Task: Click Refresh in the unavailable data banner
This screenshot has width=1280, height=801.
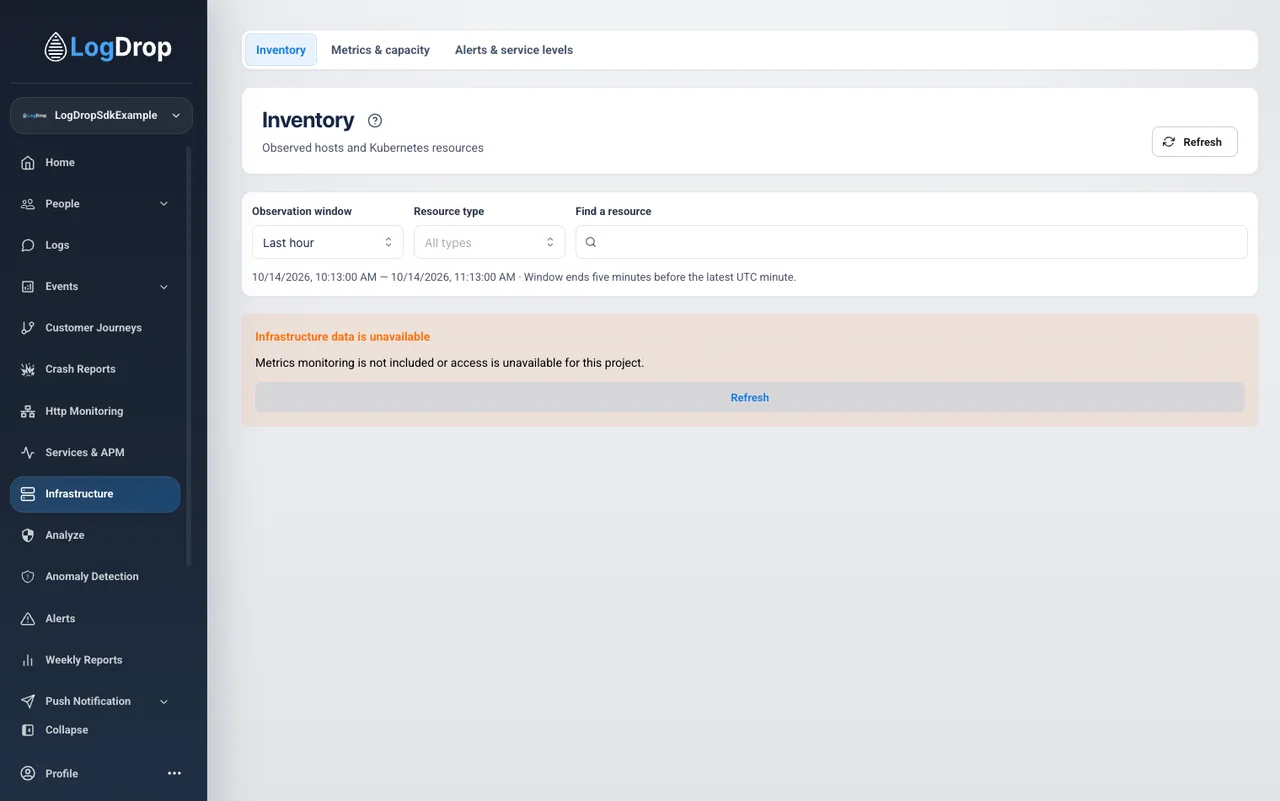Action: [x=750, y=397]
